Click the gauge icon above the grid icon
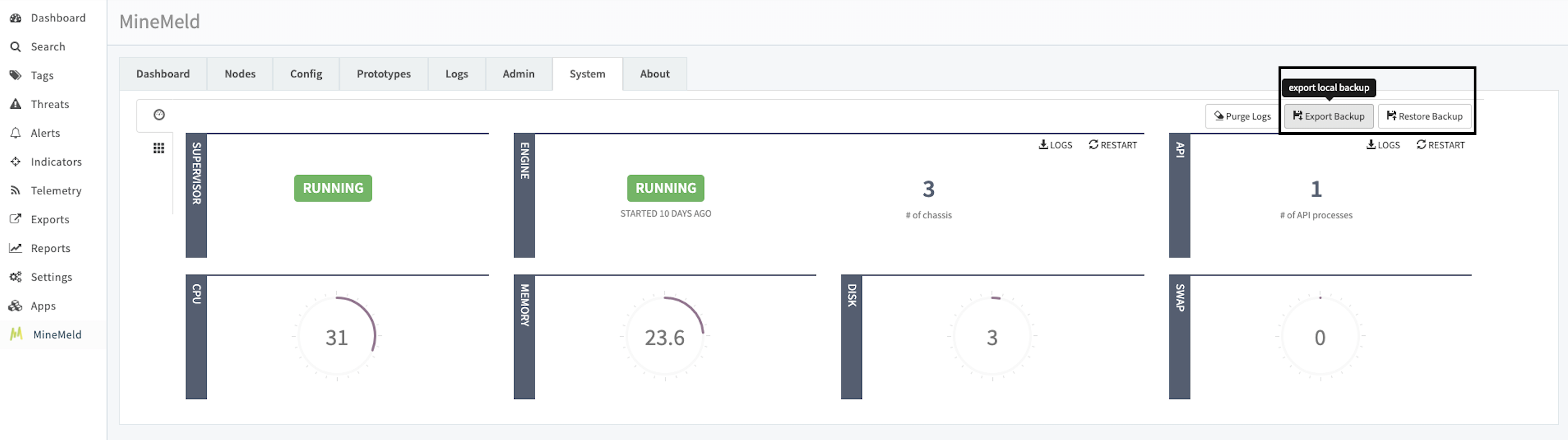This screenshot has height=440, width=1568. (159, 115)
